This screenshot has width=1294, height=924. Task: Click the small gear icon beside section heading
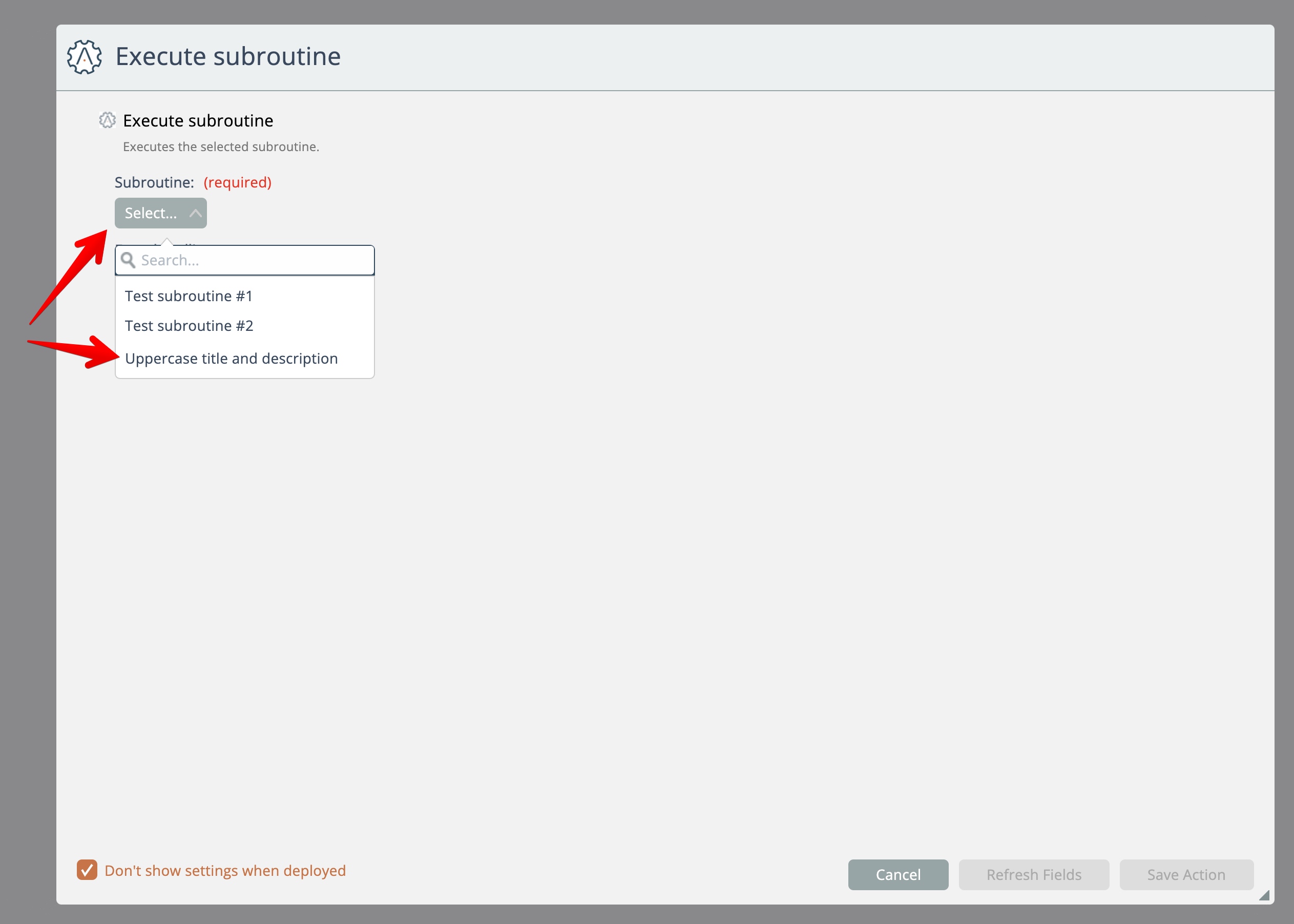tap(107, 120)
